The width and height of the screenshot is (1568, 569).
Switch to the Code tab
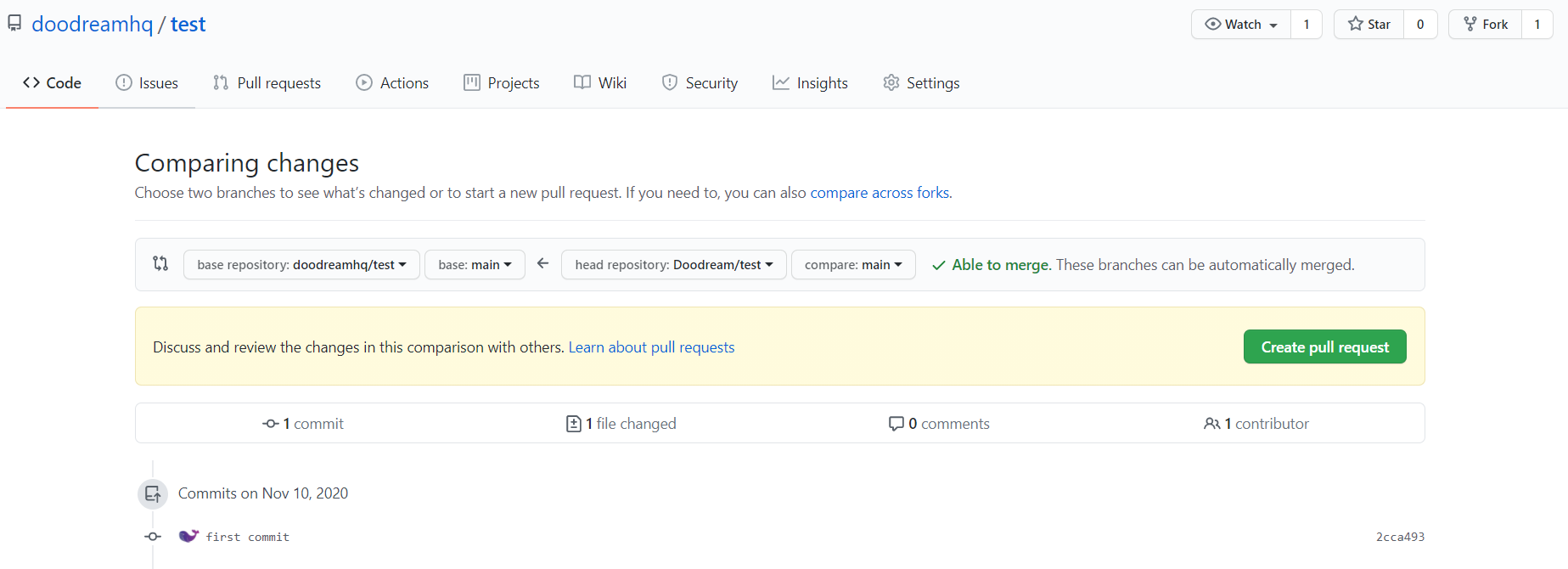52,83
